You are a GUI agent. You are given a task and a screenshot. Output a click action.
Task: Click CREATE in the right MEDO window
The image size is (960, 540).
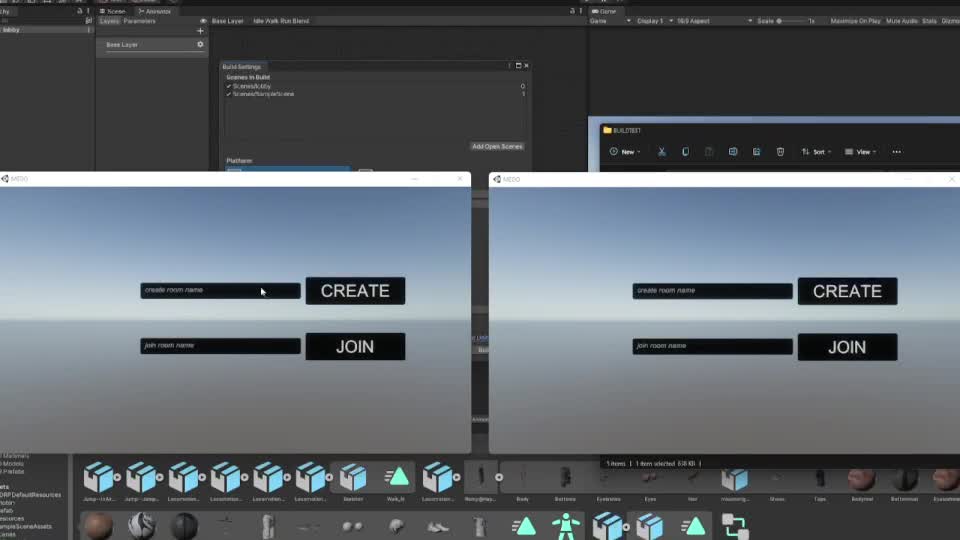(847, 291)
